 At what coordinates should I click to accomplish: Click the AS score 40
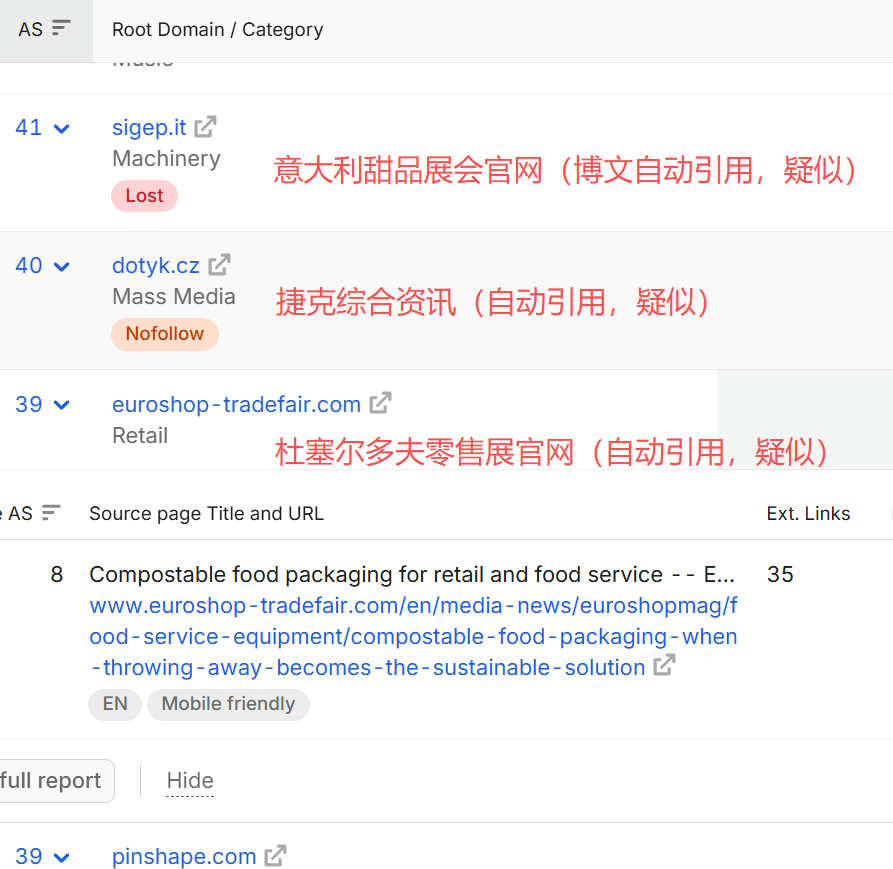pyautogui.click(x=28, y=265)
